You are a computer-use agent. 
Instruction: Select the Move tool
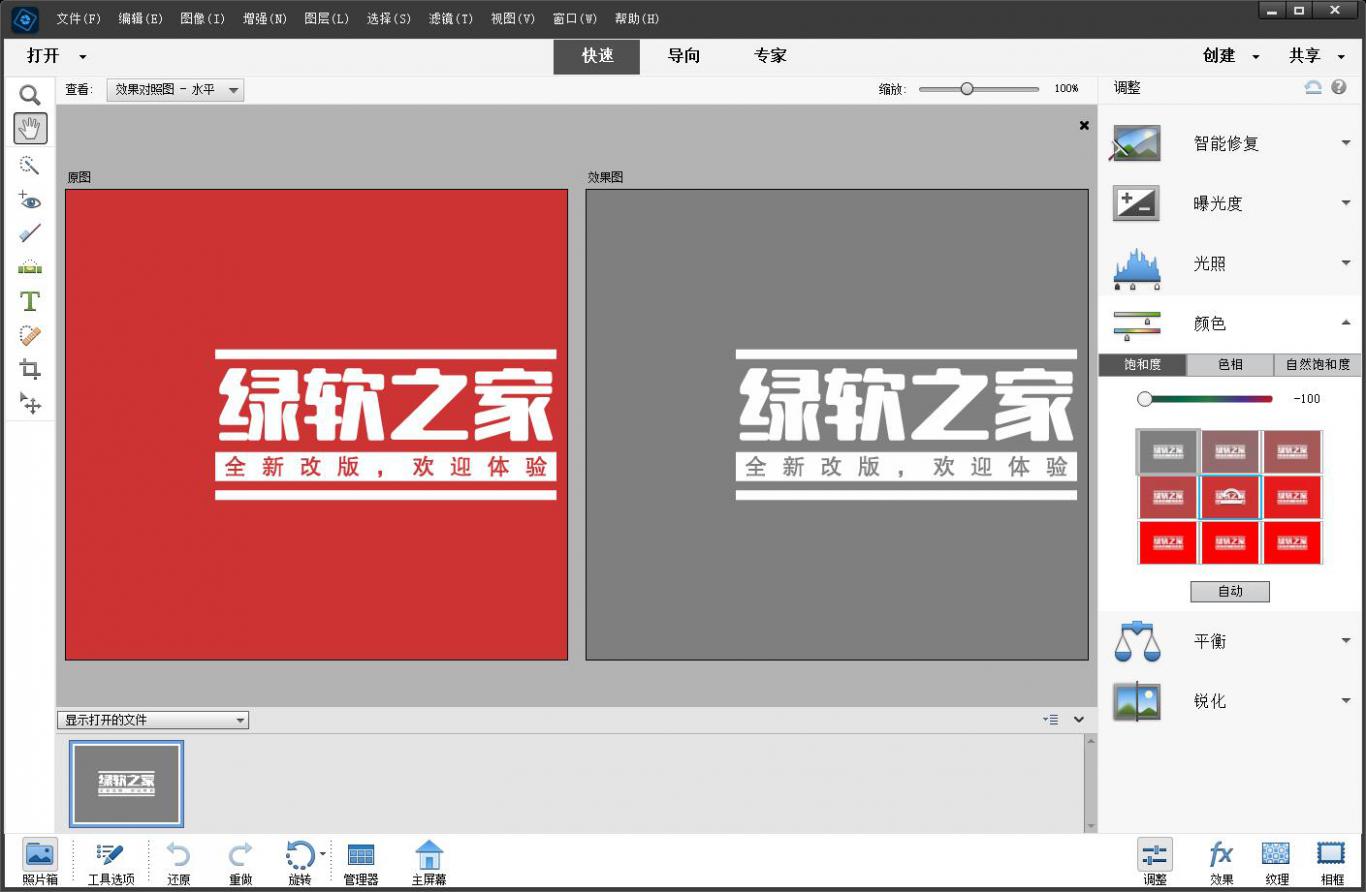tap(30, 403)
